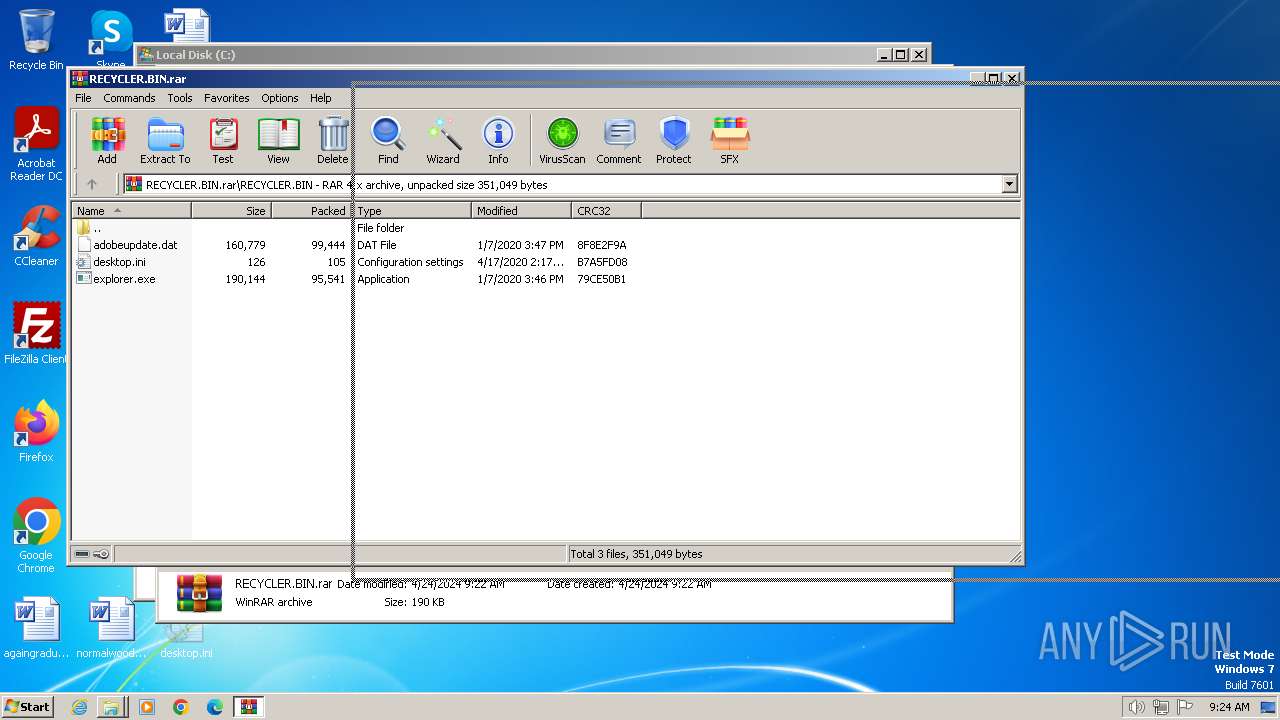Viewport: 1280px width, 720px height.
Task: Sort by the Size column header
Action: pos(231,211)
